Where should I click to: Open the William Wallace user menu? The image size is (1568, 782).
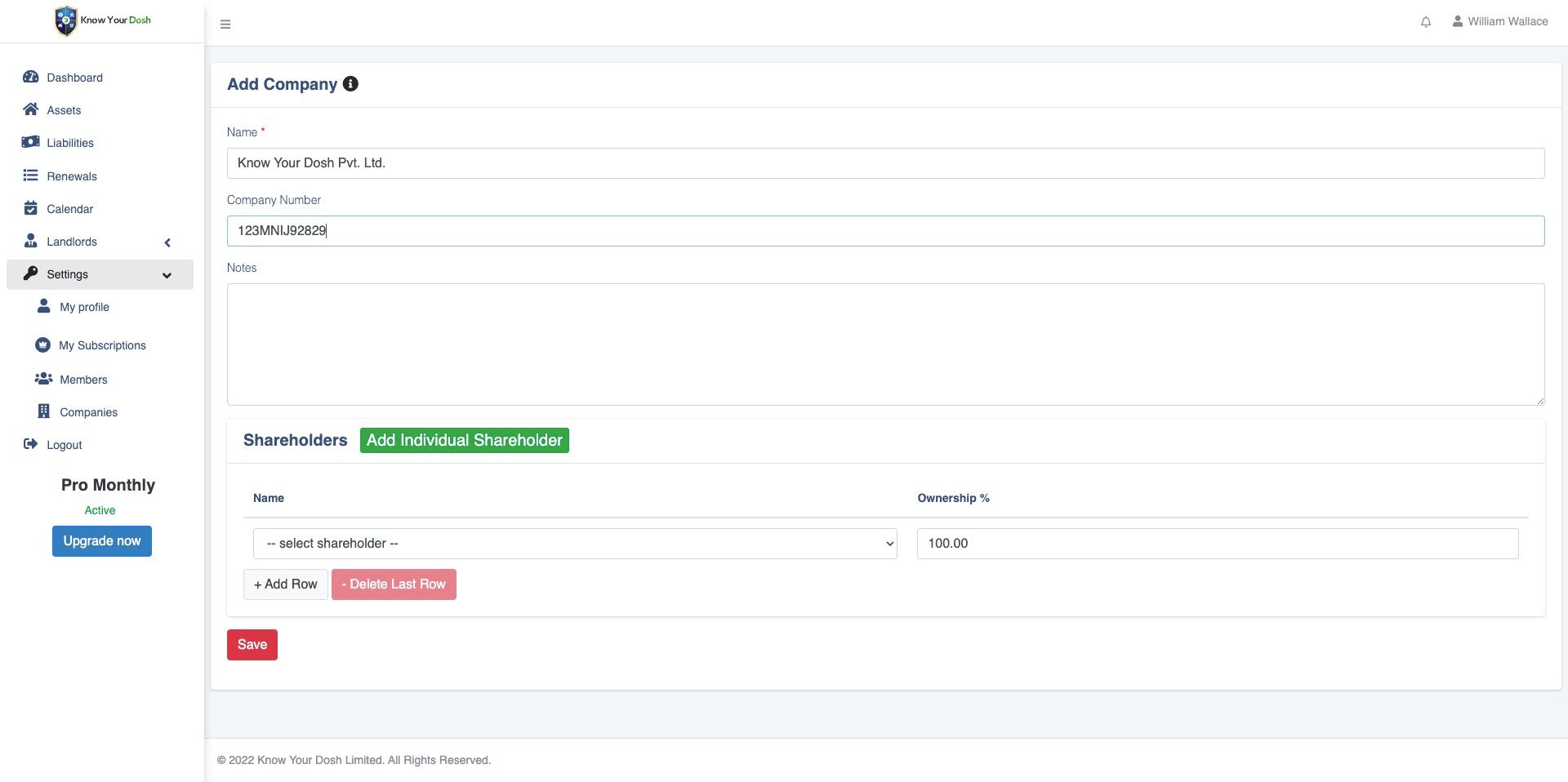tap(1500, 22)
